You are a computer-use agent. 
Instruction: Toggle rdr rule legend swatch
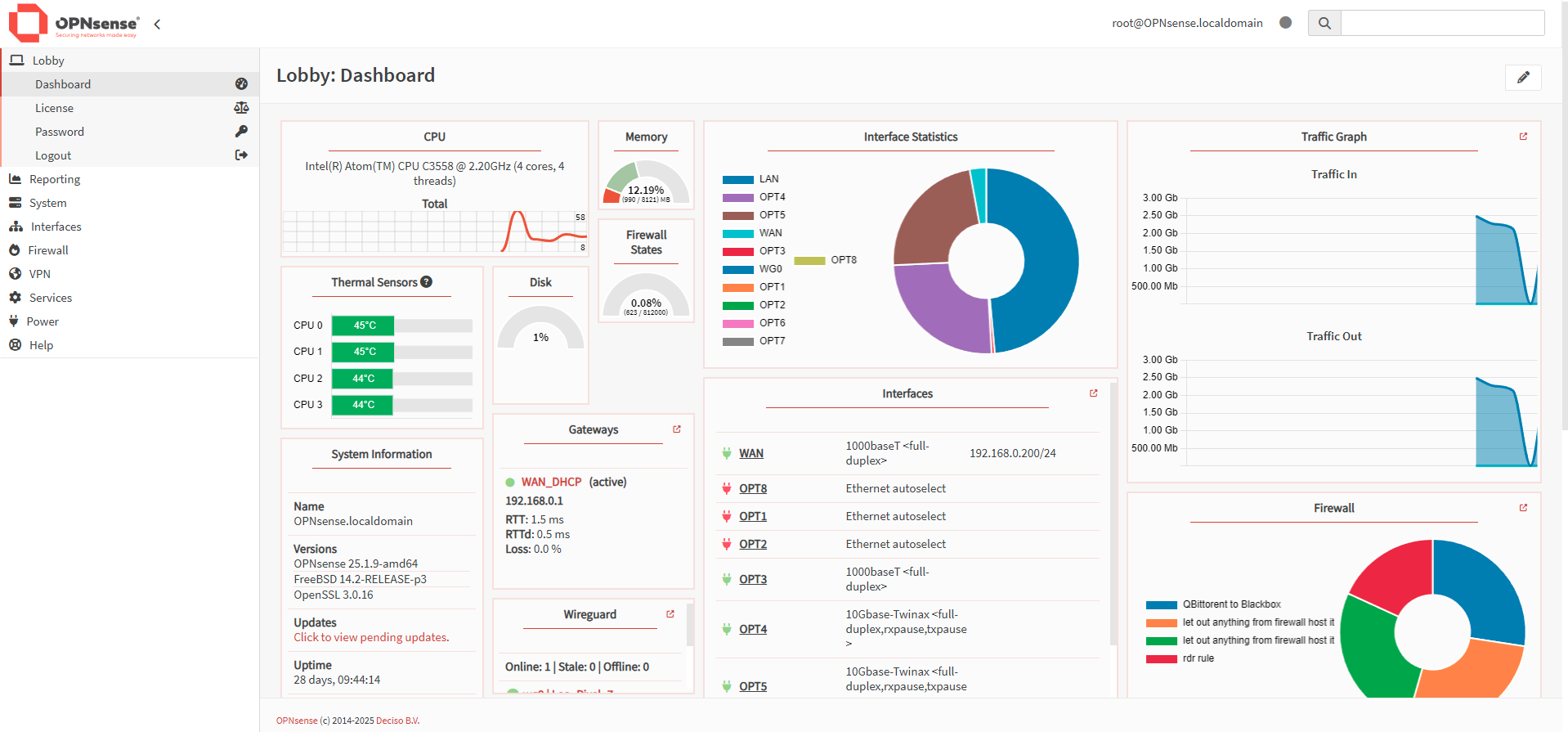(x=1162, y=658)
